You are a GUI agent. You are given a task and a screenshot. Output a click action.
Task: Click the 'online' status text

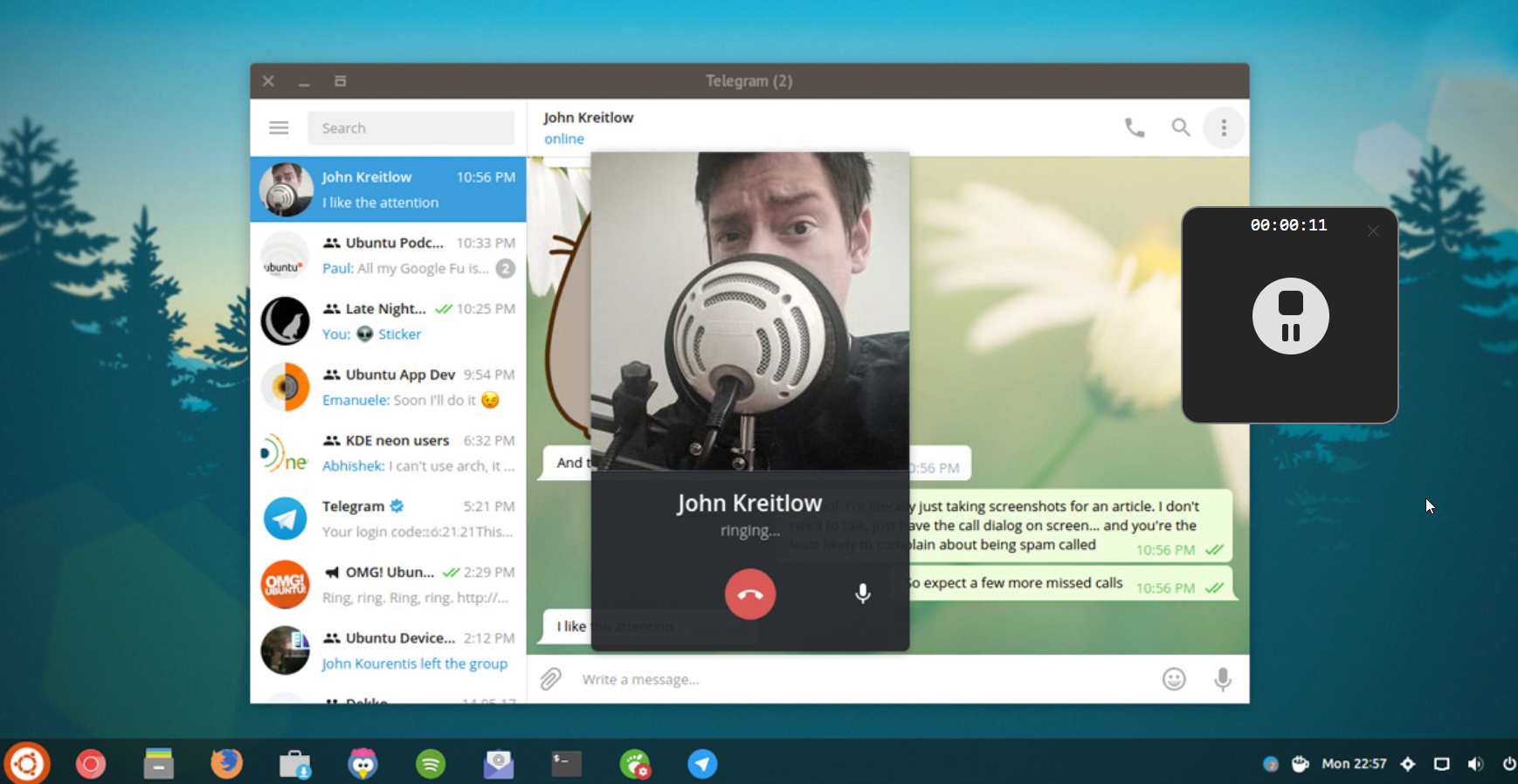[x=564, y=139]
